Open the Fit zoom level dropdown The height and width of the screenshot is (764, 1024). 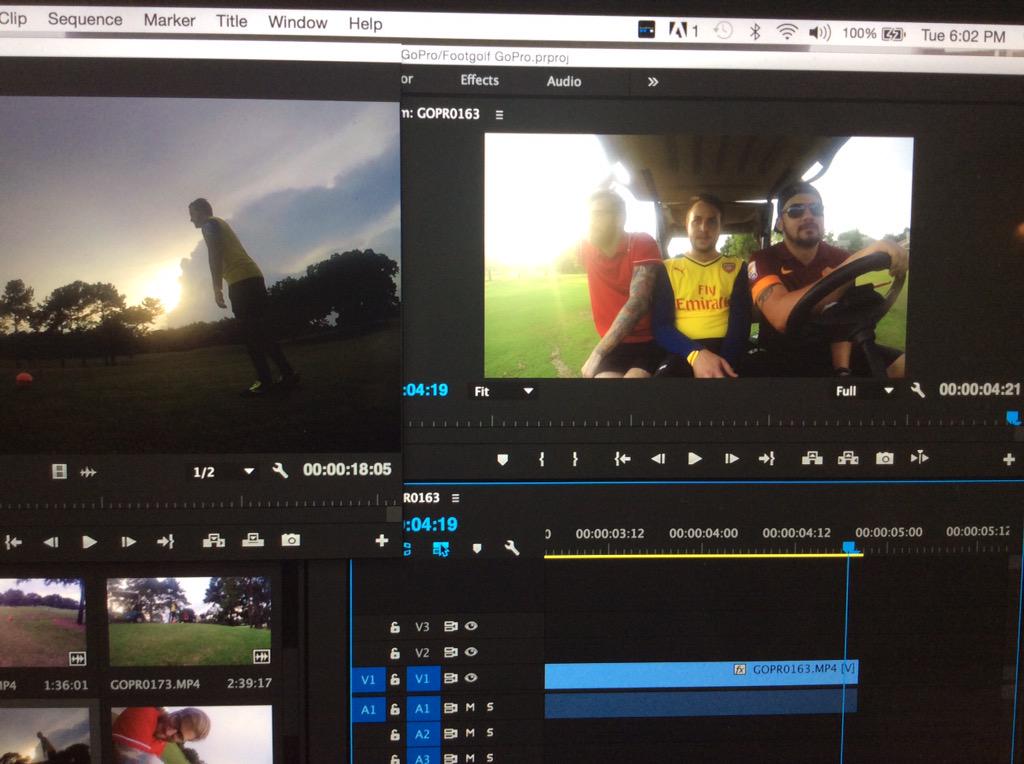click(503, 391)
